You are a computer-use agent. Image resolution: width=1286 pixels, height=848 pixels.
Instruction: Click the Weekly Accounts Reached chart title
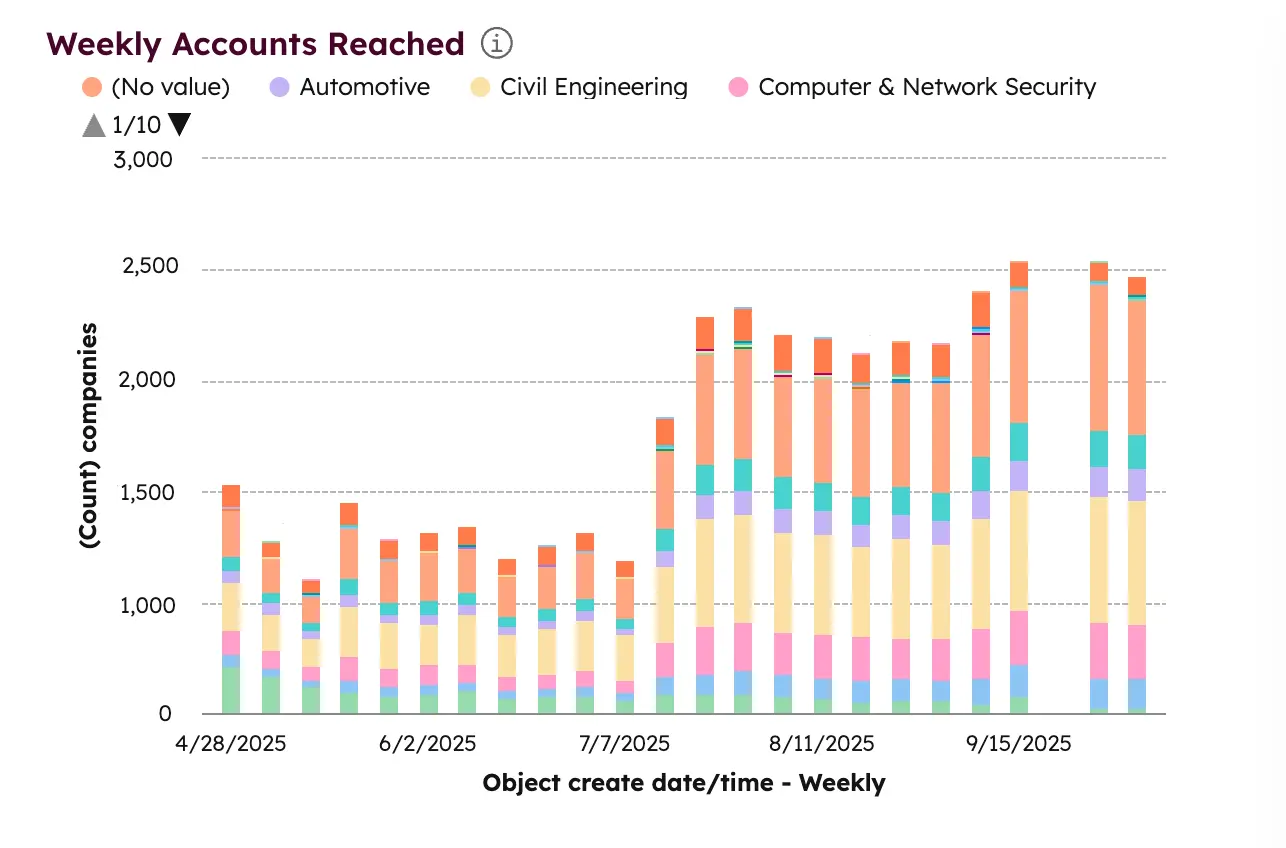pyautogui.click(x=254, y=43)
